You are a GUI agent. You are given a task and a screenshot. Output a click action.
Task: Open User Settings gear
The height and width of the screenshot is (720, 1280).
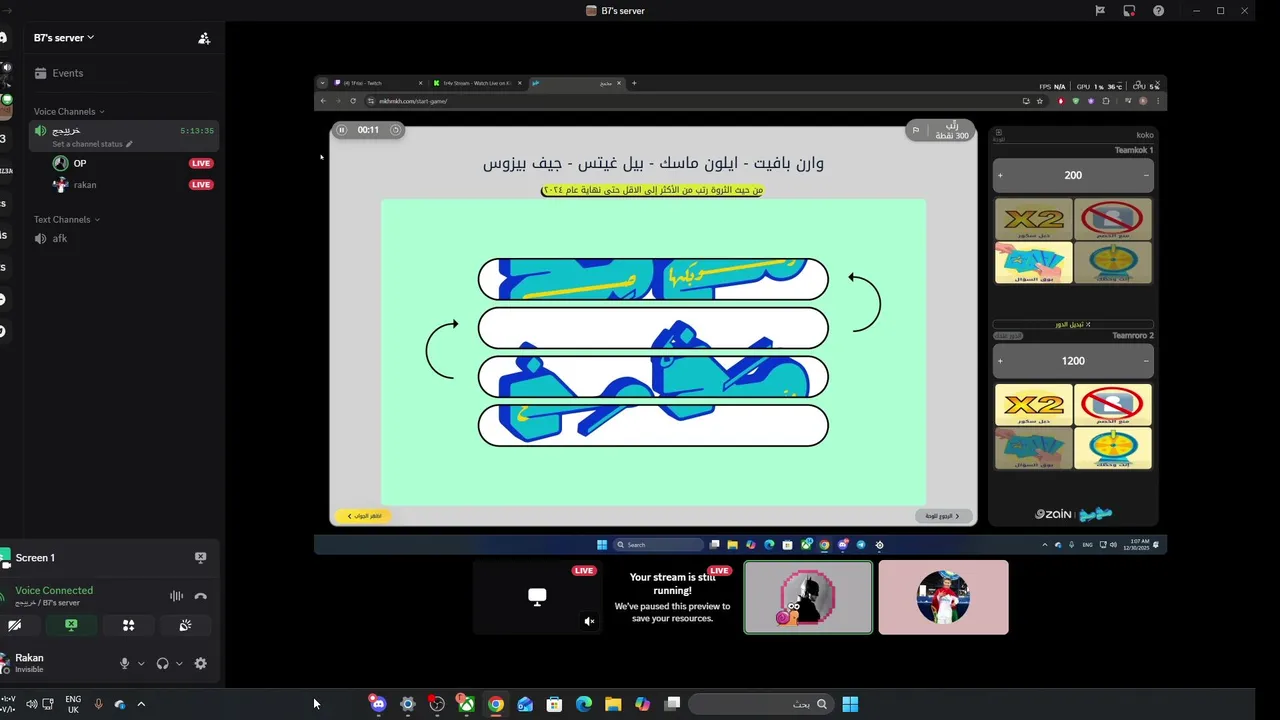pos(200,664)
